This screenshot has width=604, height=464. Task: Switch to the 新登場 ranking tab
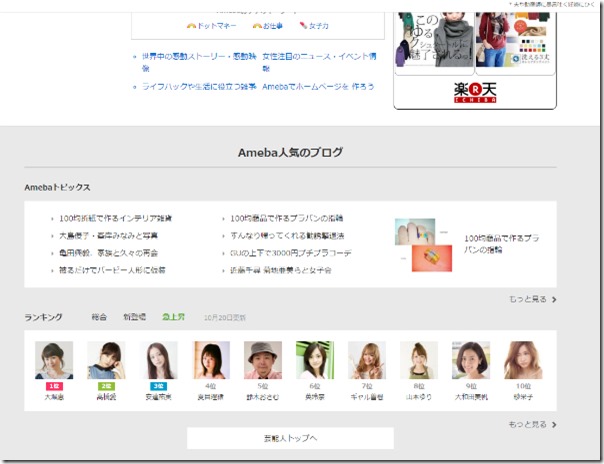pos(134,317)
